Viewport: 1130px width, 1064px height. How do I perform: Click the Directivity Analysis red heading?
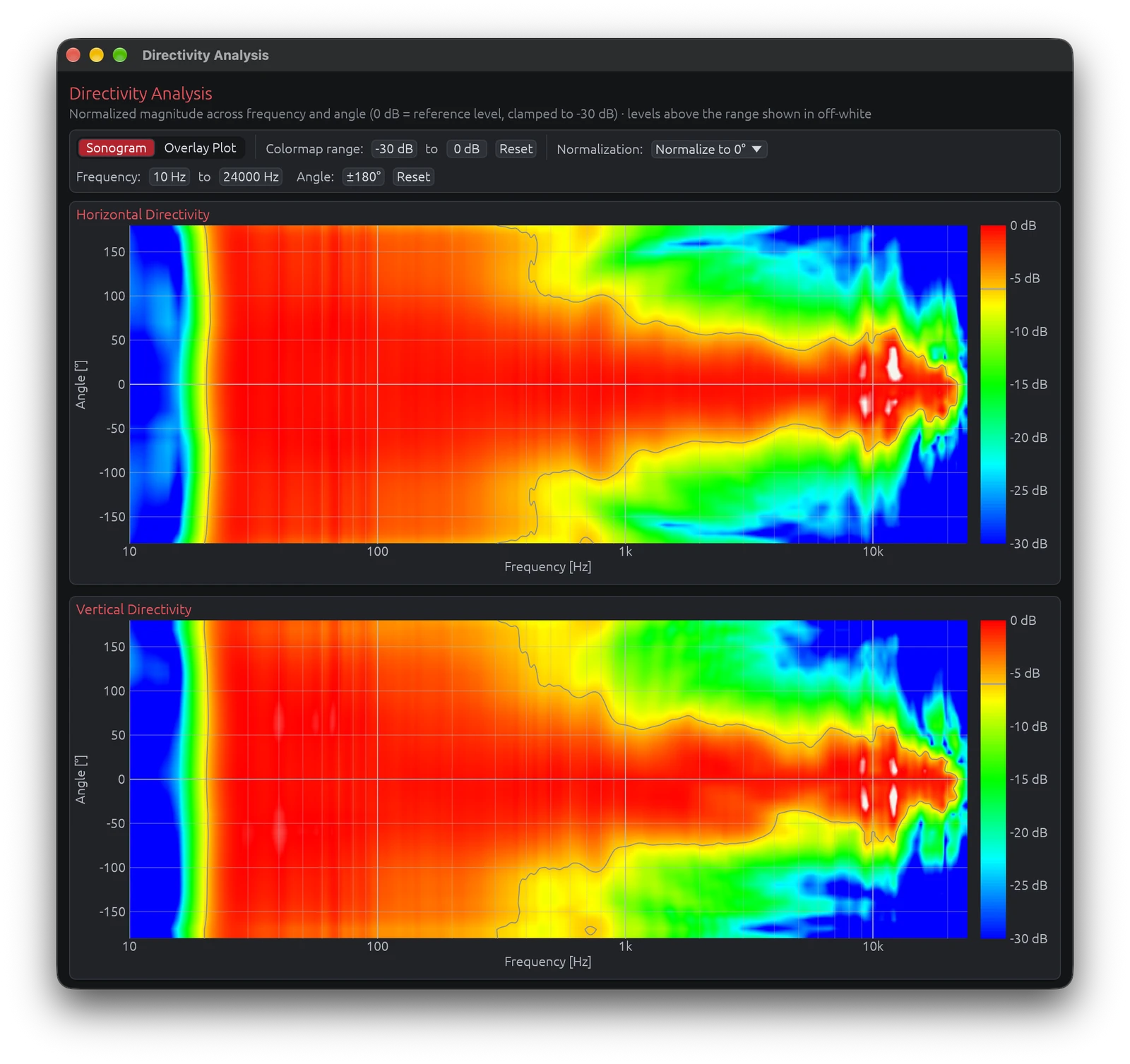(x=141, y=93)
